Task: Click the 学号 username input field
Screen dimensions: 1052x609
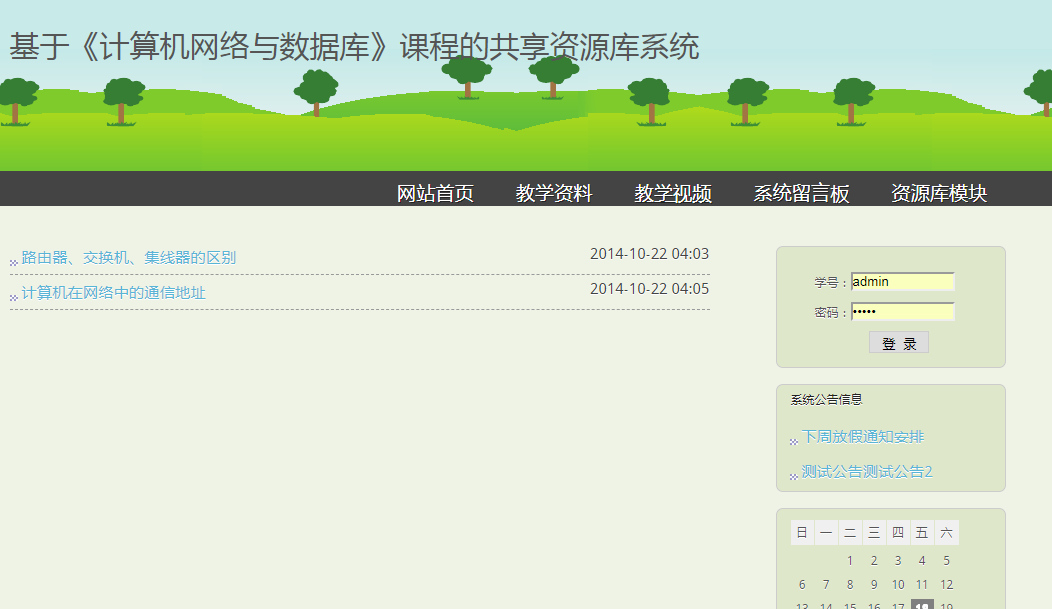Action: (x=902, y=281)
